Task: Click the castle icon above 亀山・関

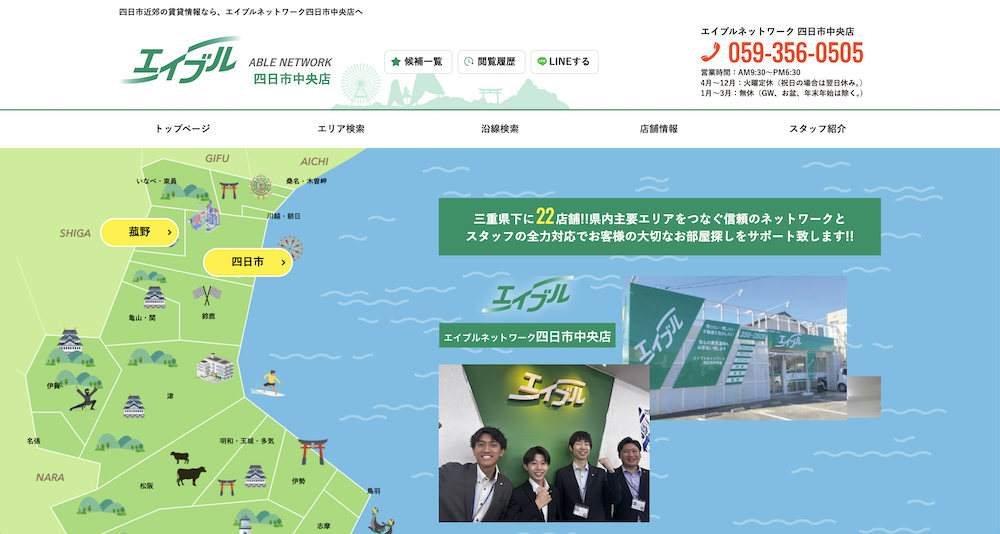Action: point(154,297)
